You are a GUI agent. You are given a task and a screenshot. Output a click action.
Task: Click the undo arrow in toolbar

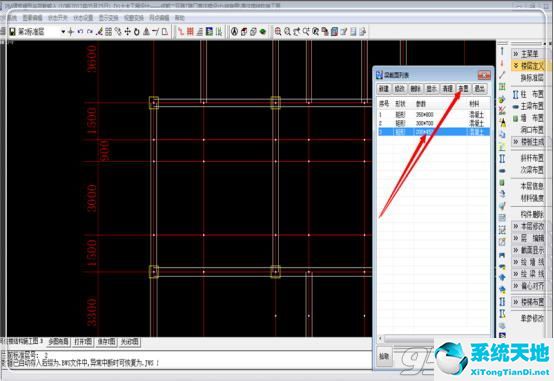[80, 32]
